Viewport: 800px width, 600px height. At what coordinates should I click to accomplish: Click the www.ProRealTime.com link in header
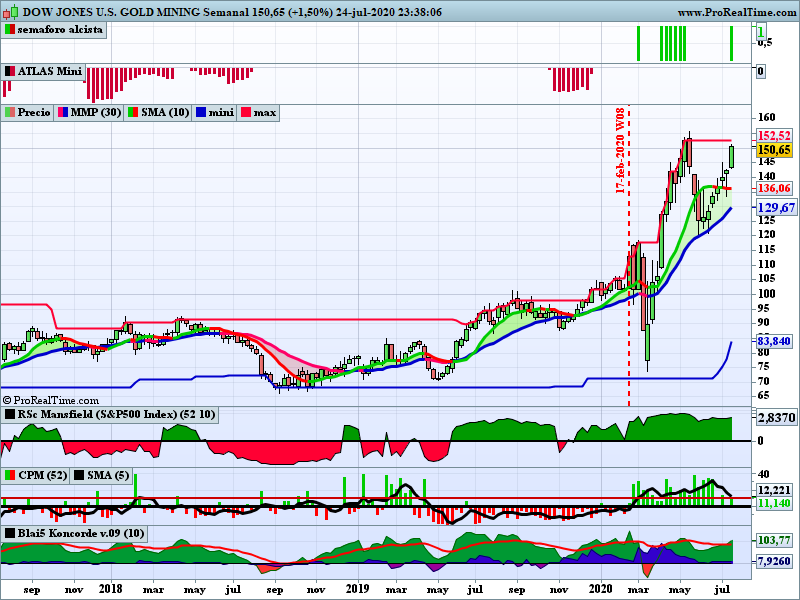(x=737, y=12)
